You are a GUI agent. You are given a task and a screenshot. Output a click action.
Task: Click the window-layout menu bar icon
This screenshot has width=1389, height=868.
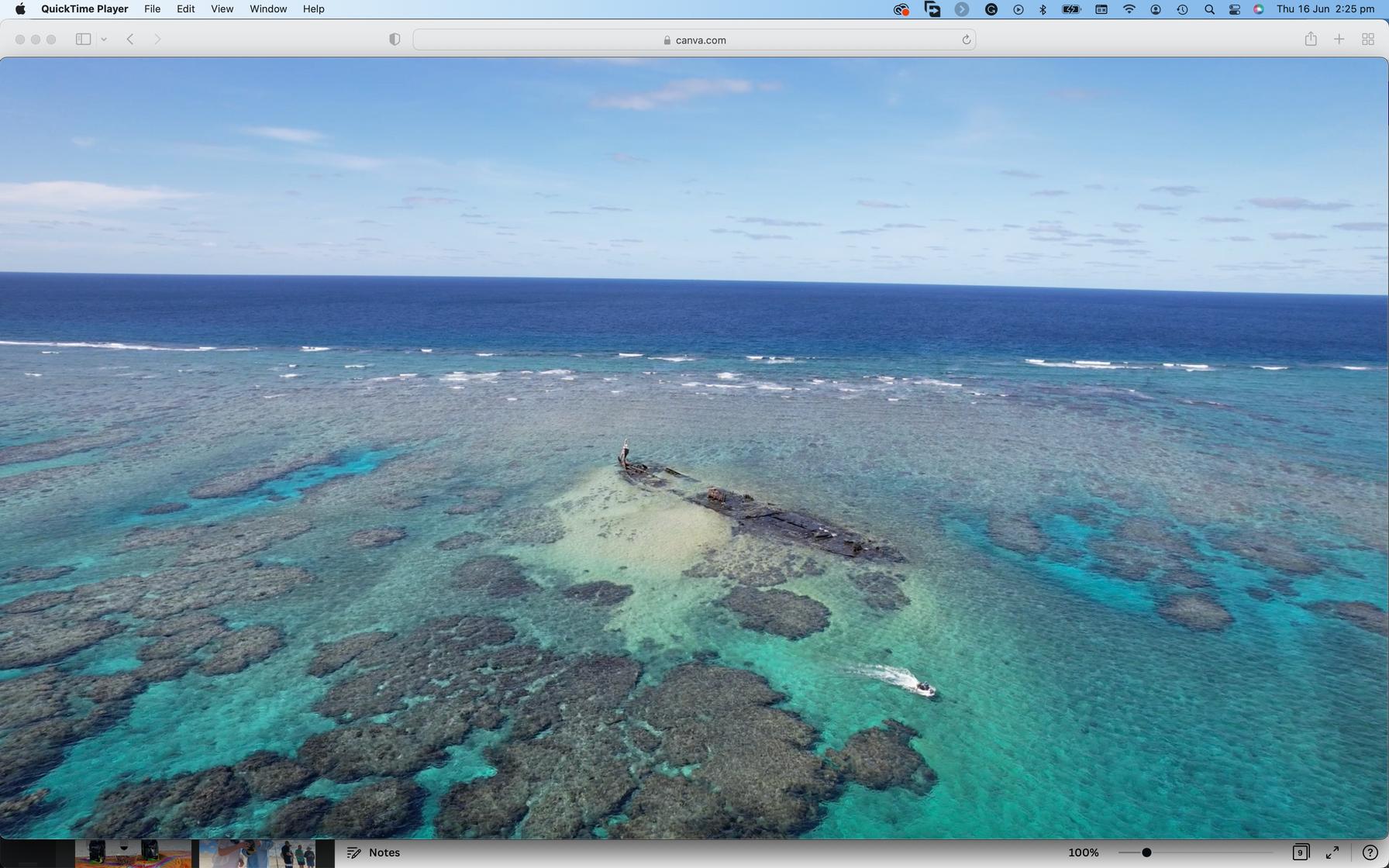pyautogui.click(x=1101, y=9)
